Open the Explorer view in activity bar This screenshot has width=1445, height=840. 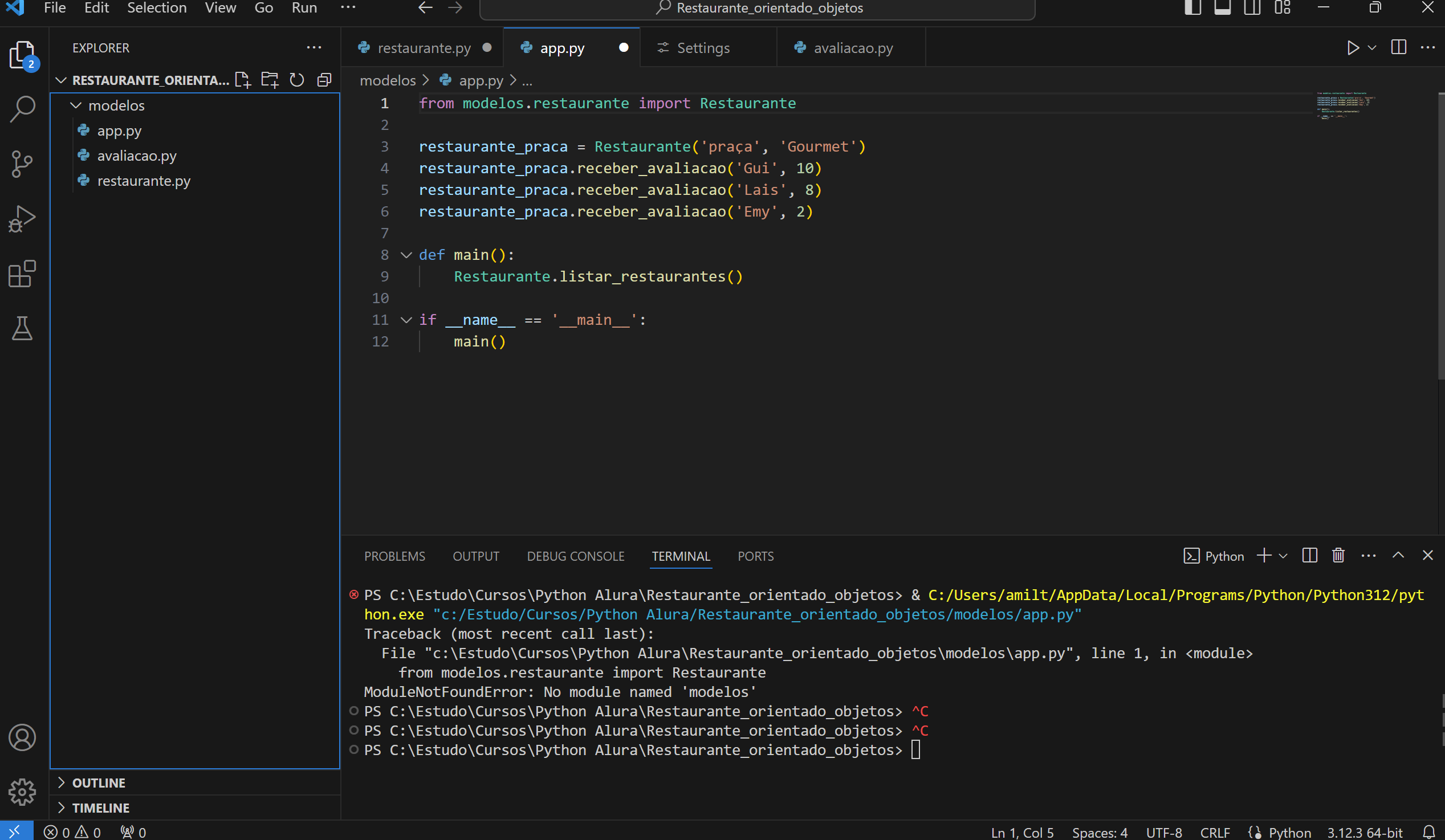(22, 55)
